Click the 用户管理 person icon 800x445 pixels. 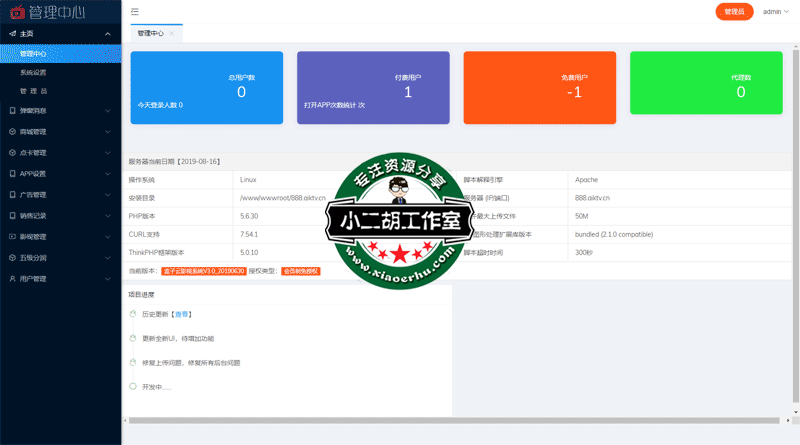point(10,278)
